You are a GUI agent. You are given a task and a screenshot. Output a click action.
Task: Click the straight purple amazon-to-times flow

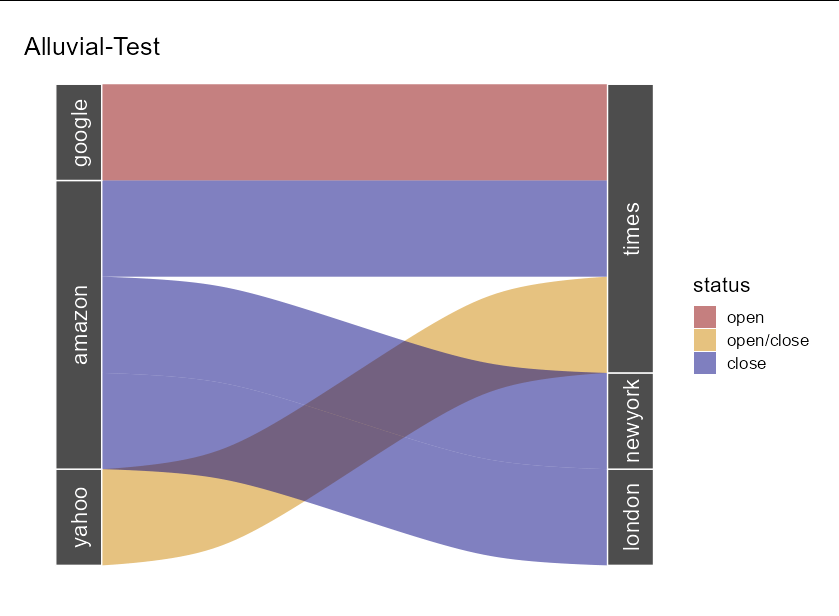(x=354, y=229)
